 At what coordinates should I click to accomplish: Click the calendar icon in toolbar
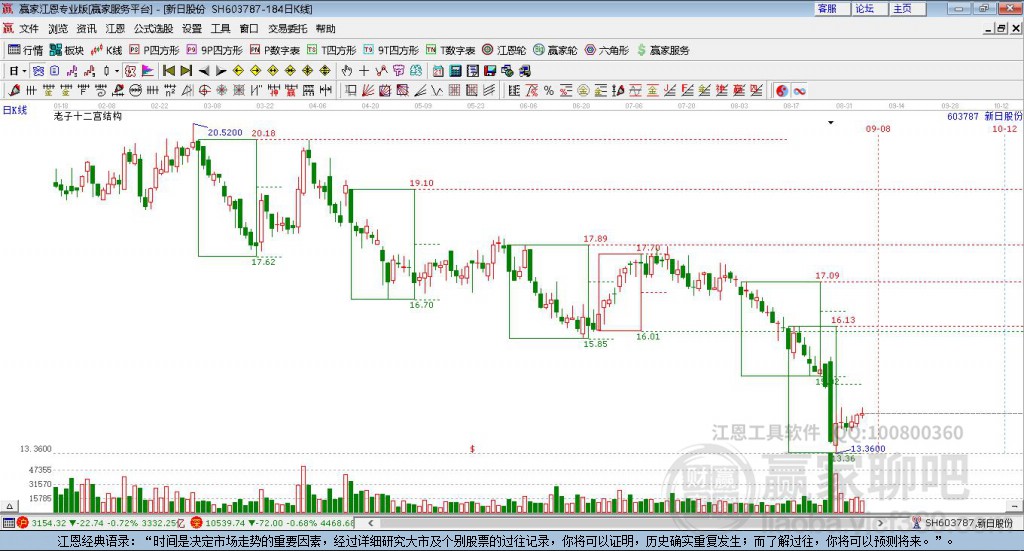pos(438,71)
